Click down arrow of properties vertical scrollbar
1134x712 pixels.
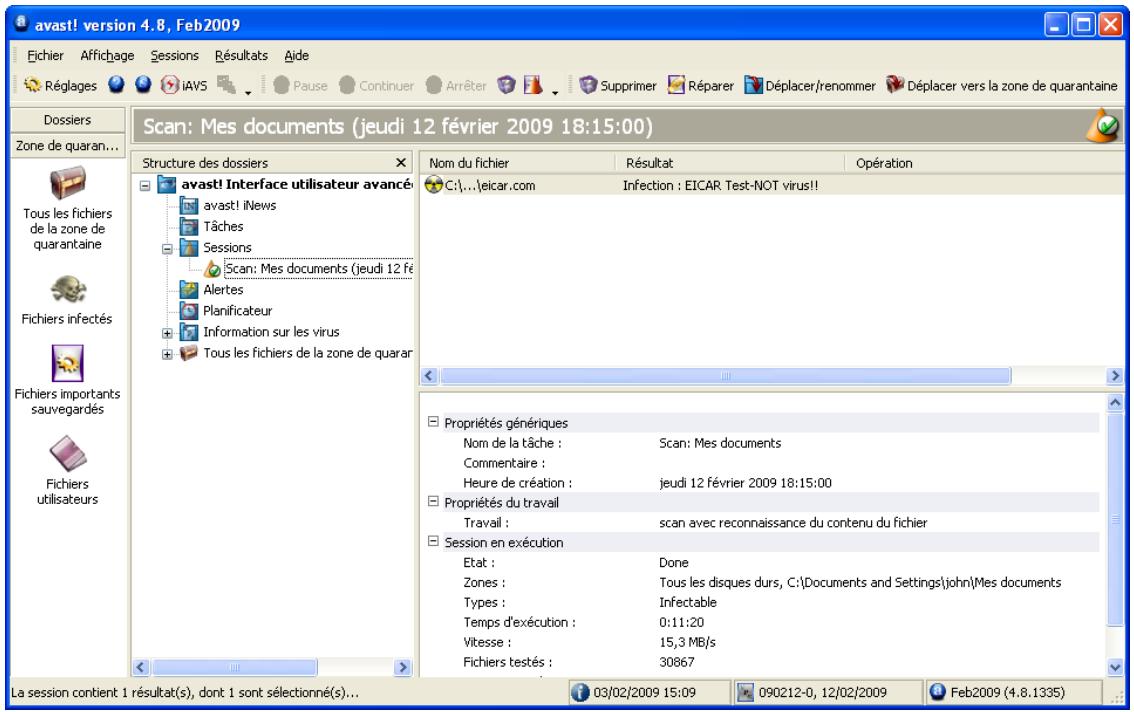[1115, 667]
